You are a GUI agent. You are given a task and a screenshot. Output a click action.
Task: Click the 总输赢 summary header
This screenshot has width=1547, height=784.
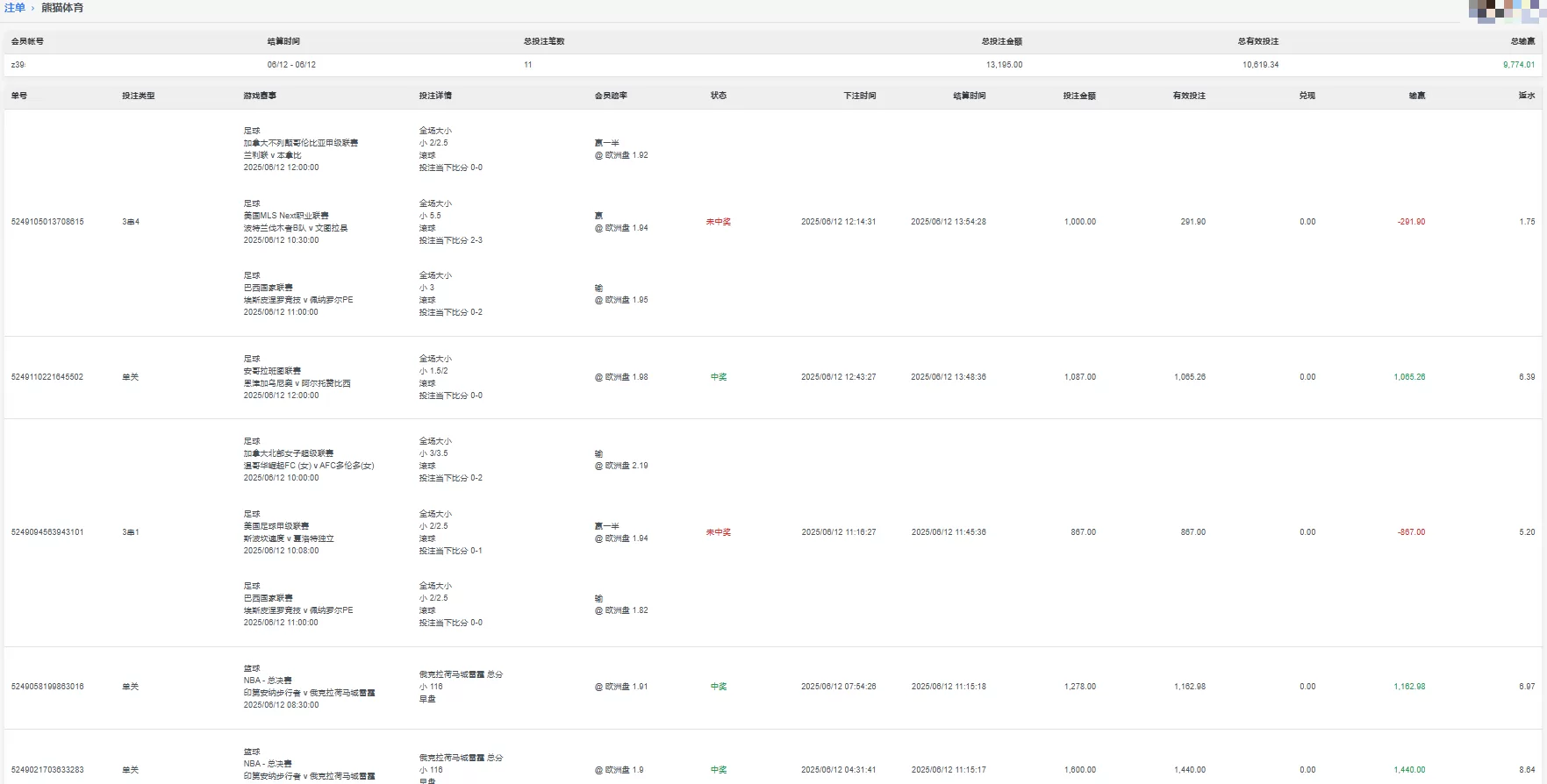tap(1522, 41)
